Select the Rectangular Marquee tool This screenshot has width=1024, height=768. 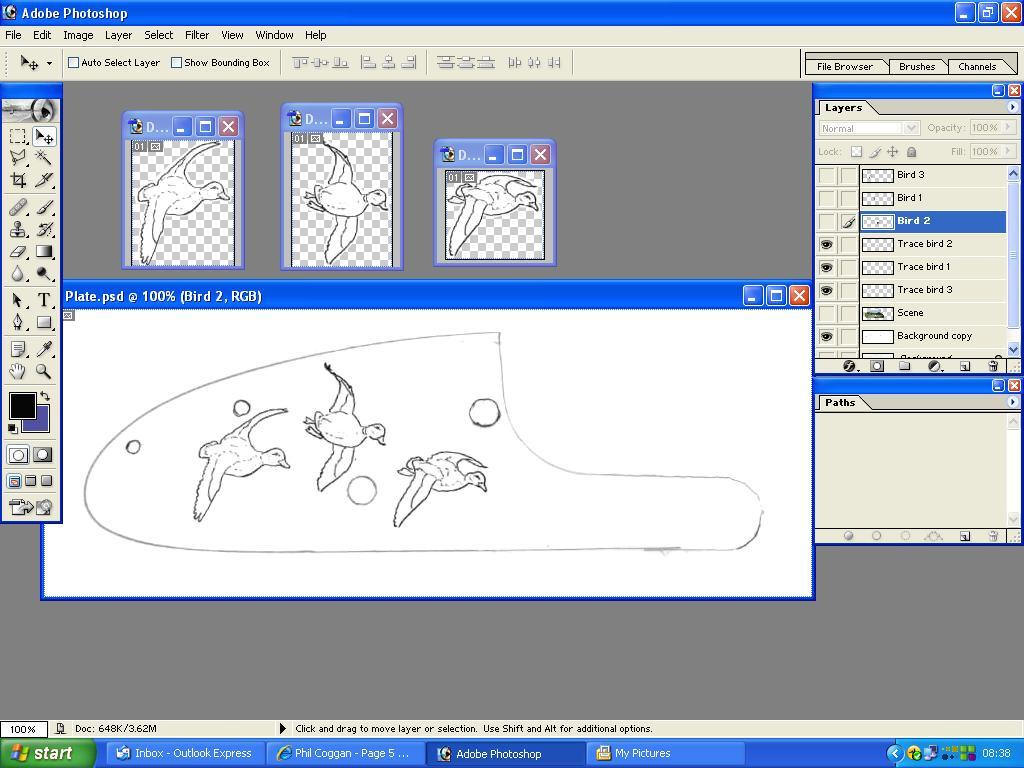pos(18,136)
